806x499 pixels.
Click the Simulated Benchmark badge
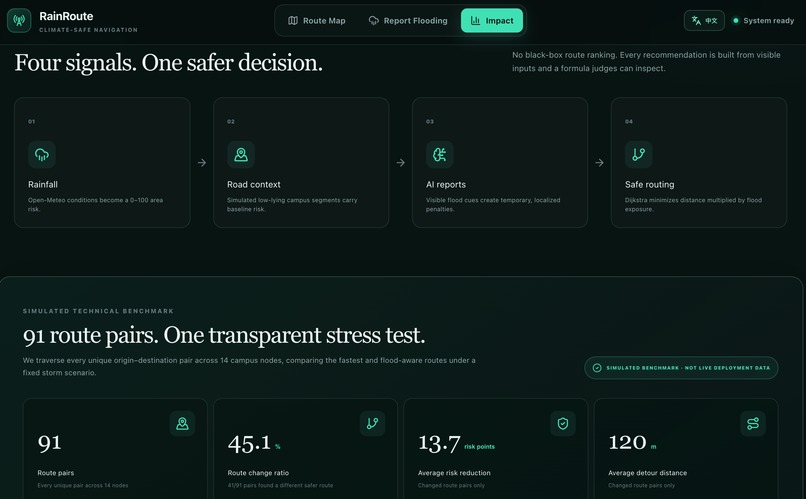(681, 368)
